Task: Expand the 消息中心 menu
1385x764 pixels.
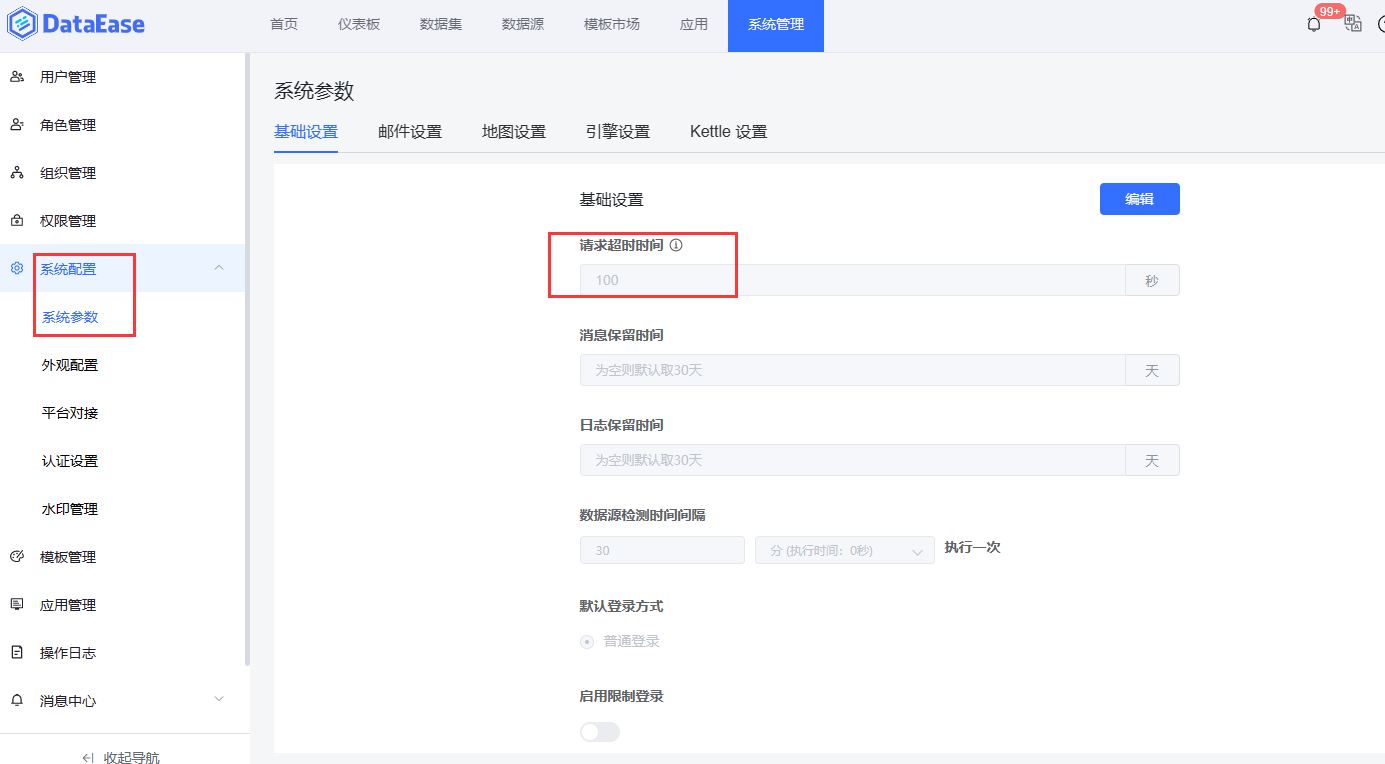Action: click(x=218, y=700)
